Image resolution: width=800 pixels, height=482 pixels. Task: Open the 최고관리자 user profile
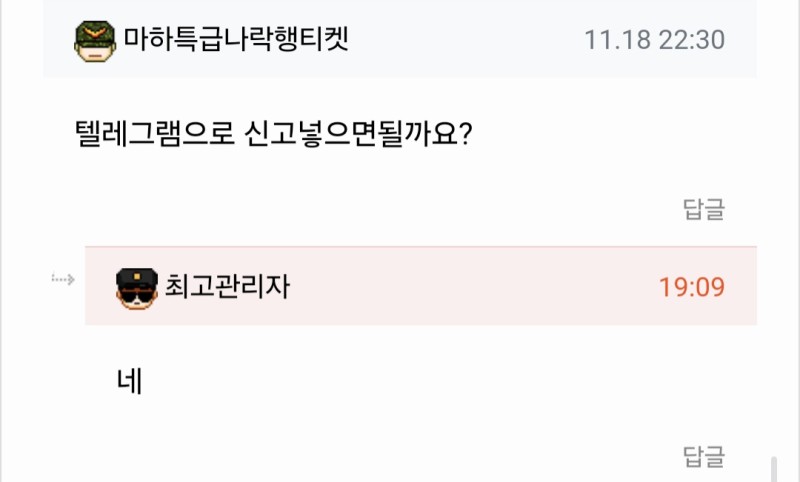pos(227,287)
